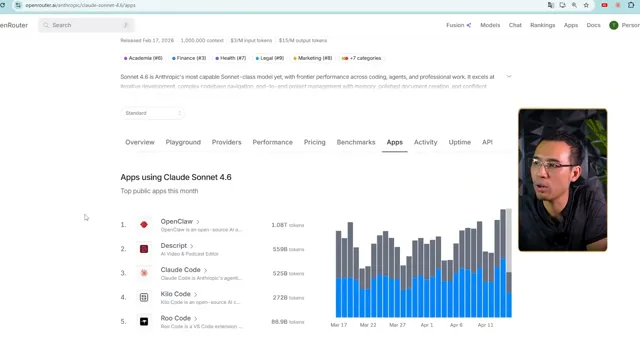
Task: Click the Marketing (#8) category tag
Action: tap(313, 58)
